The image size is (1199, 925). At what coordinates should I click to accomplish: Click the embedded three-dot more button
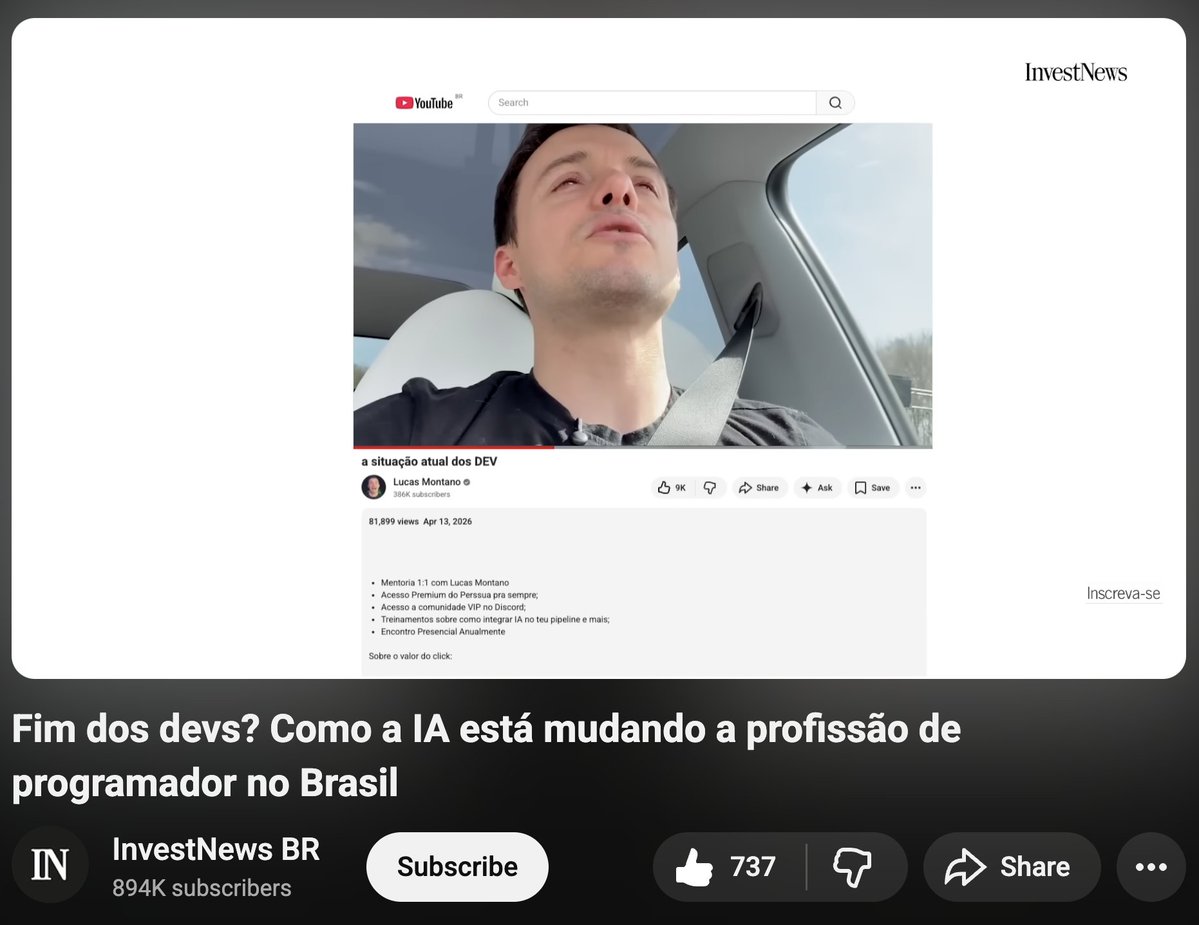pos(915,488)
